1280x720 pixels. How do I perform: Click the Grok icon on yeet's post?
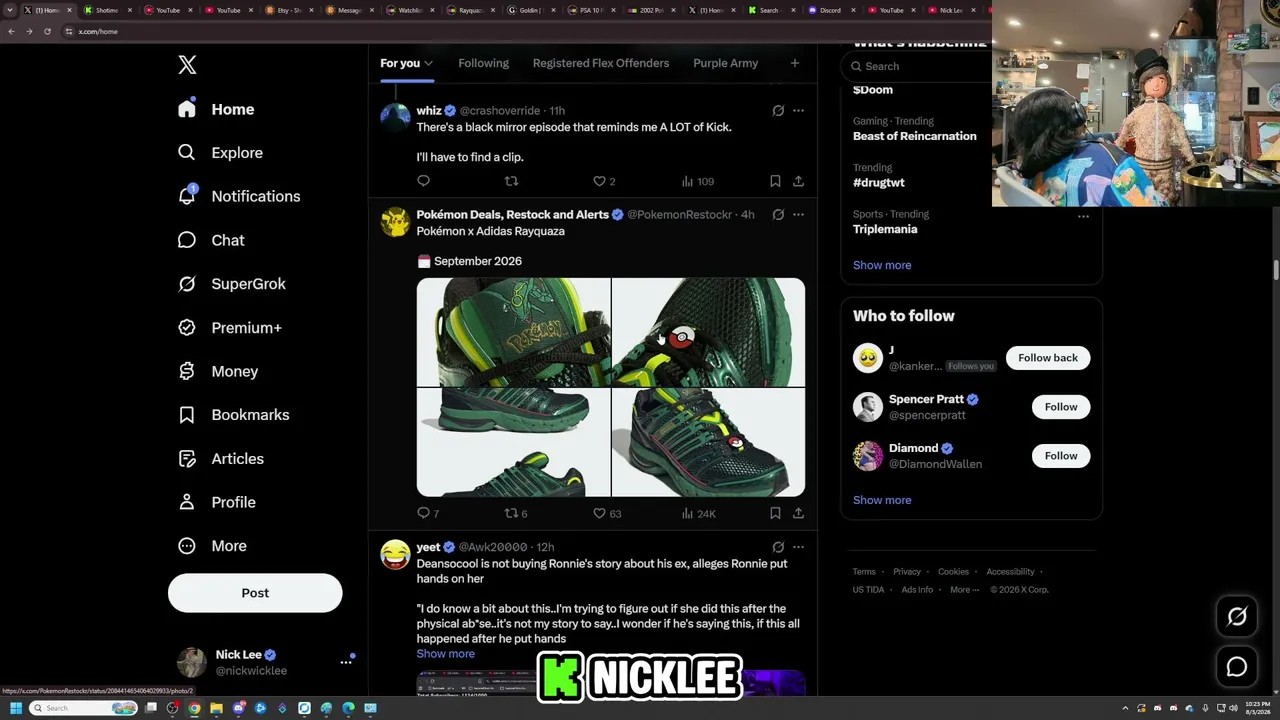[x=778, y=547]
